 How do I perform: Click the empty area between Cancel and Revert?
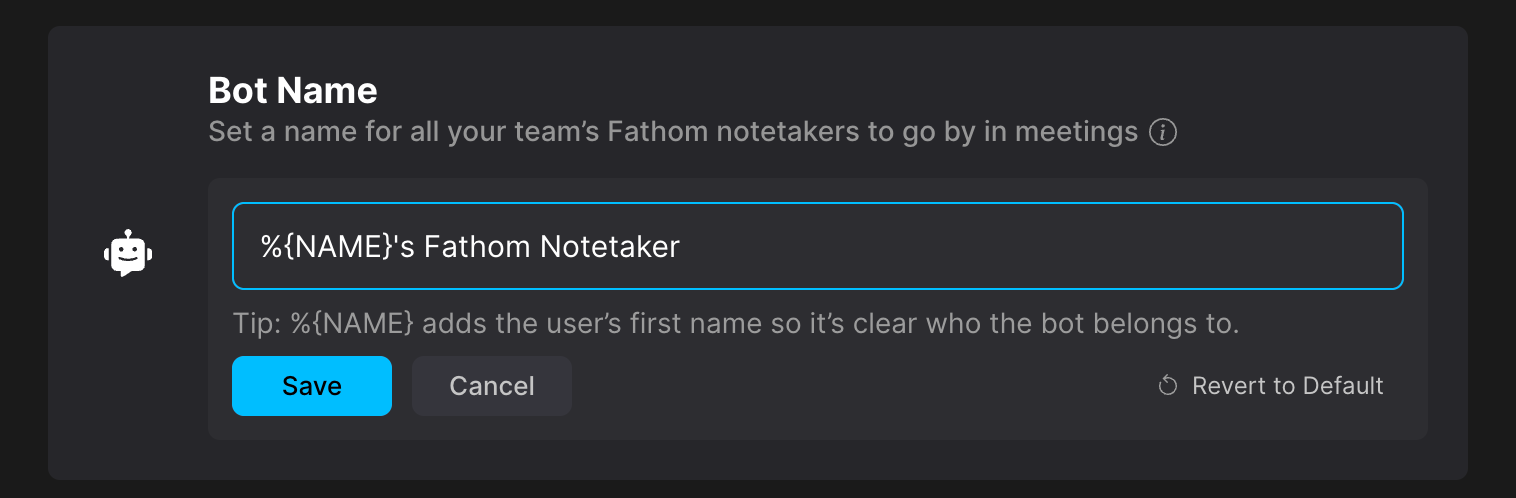tap(860, 386)
